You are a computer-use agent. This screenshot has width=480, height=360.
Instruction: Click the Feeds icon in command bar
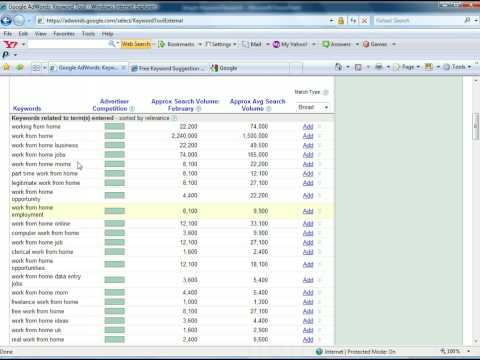click(x=358, y=67)
